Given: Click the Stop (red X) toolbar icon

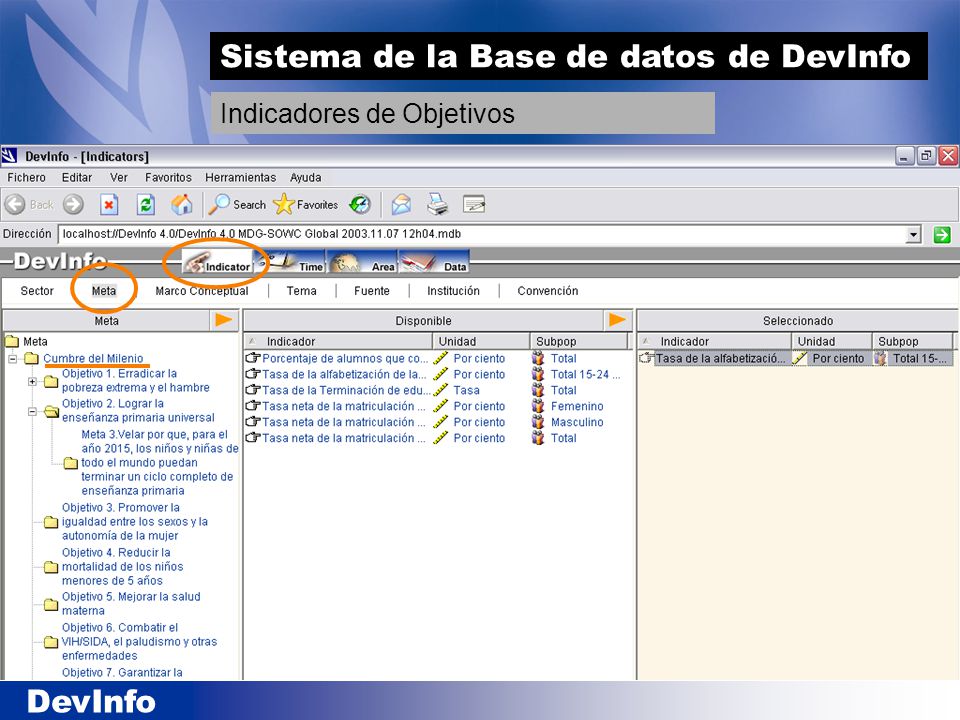Looking at the screenshot, I should (x=109, y=204).
